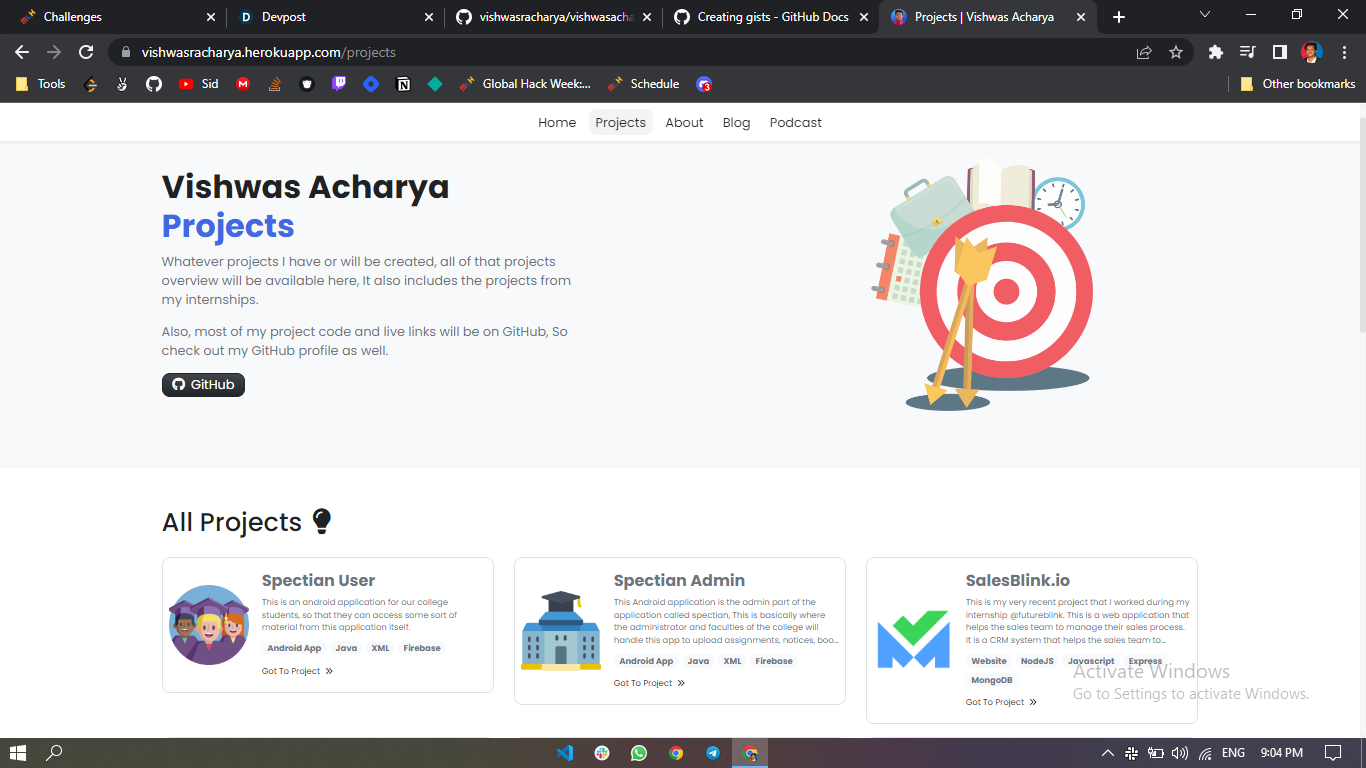This screenshot has height=768, width=1366.
Task: Open the tab search dropdown arrow
Action: click(1205, 15)
